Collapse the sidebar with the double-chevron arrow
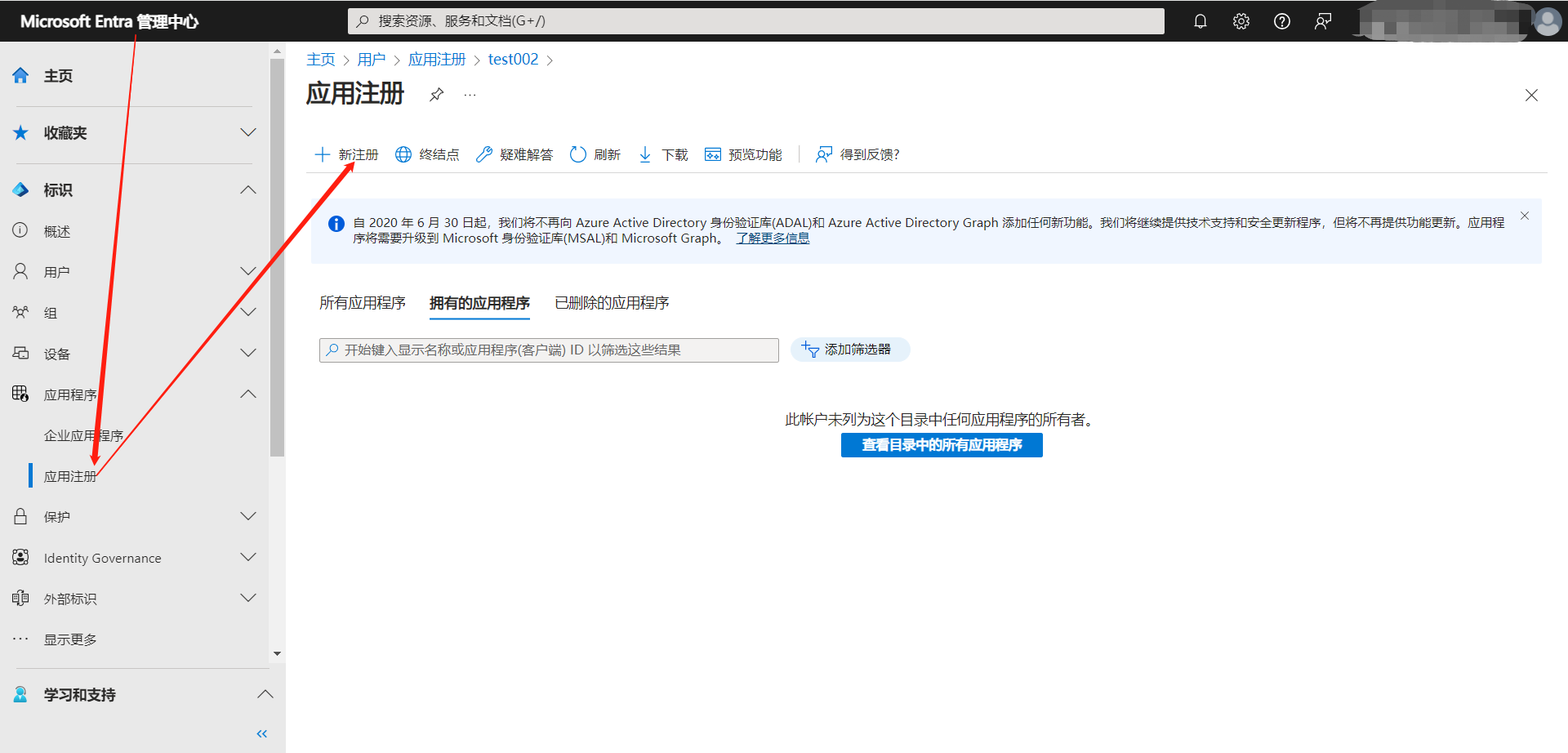Screen dimensions: 1568x753 click(261, 733)
